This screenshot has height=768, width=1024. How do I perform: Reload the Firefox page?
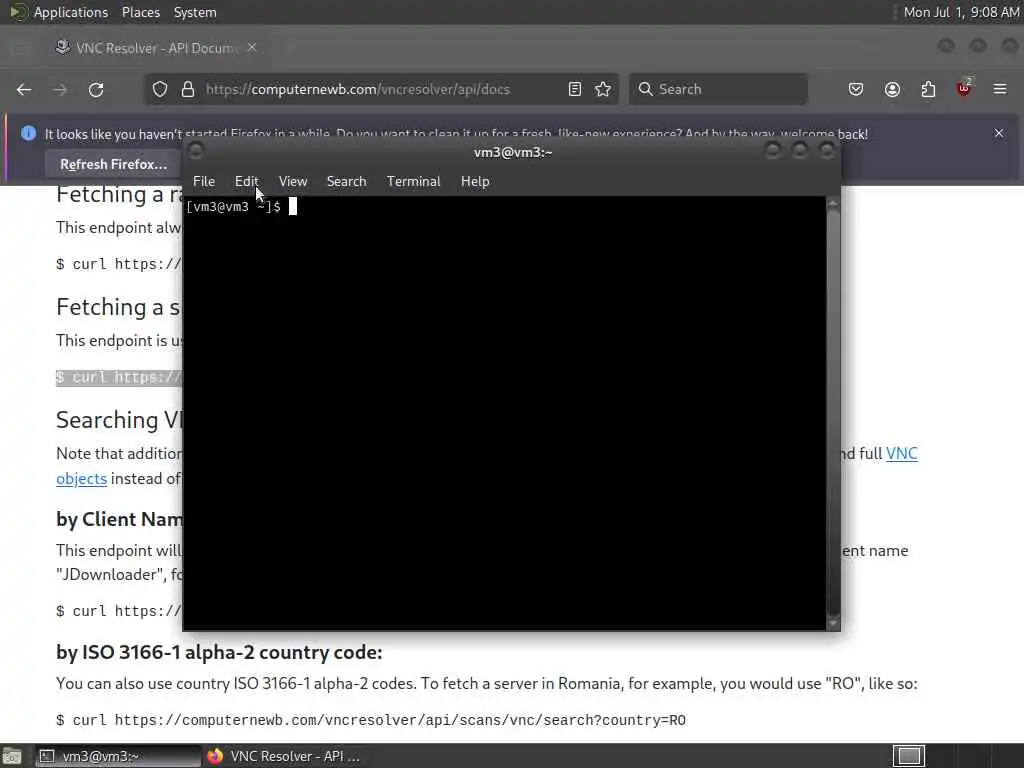pyautogui.click(x=96, y=89)
